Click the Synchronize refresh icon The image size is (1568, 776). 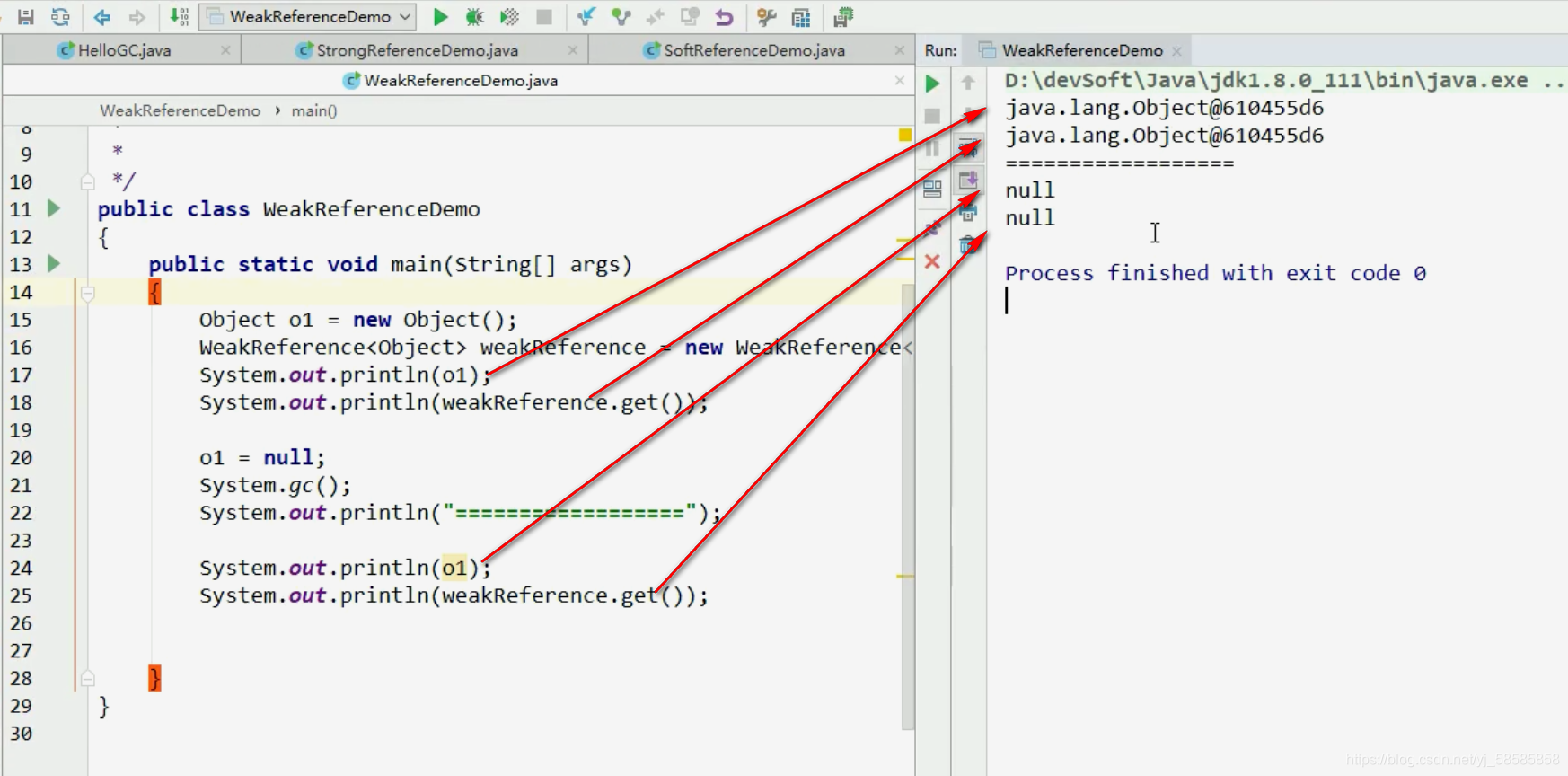pos(60,17)
